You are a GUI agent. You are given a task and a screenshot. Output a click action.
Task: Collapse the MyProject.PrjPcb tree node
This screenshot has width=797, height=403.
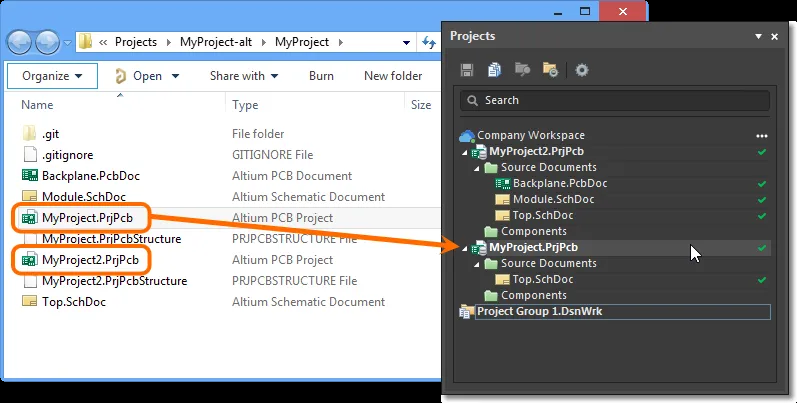click(x=465, y=249)
